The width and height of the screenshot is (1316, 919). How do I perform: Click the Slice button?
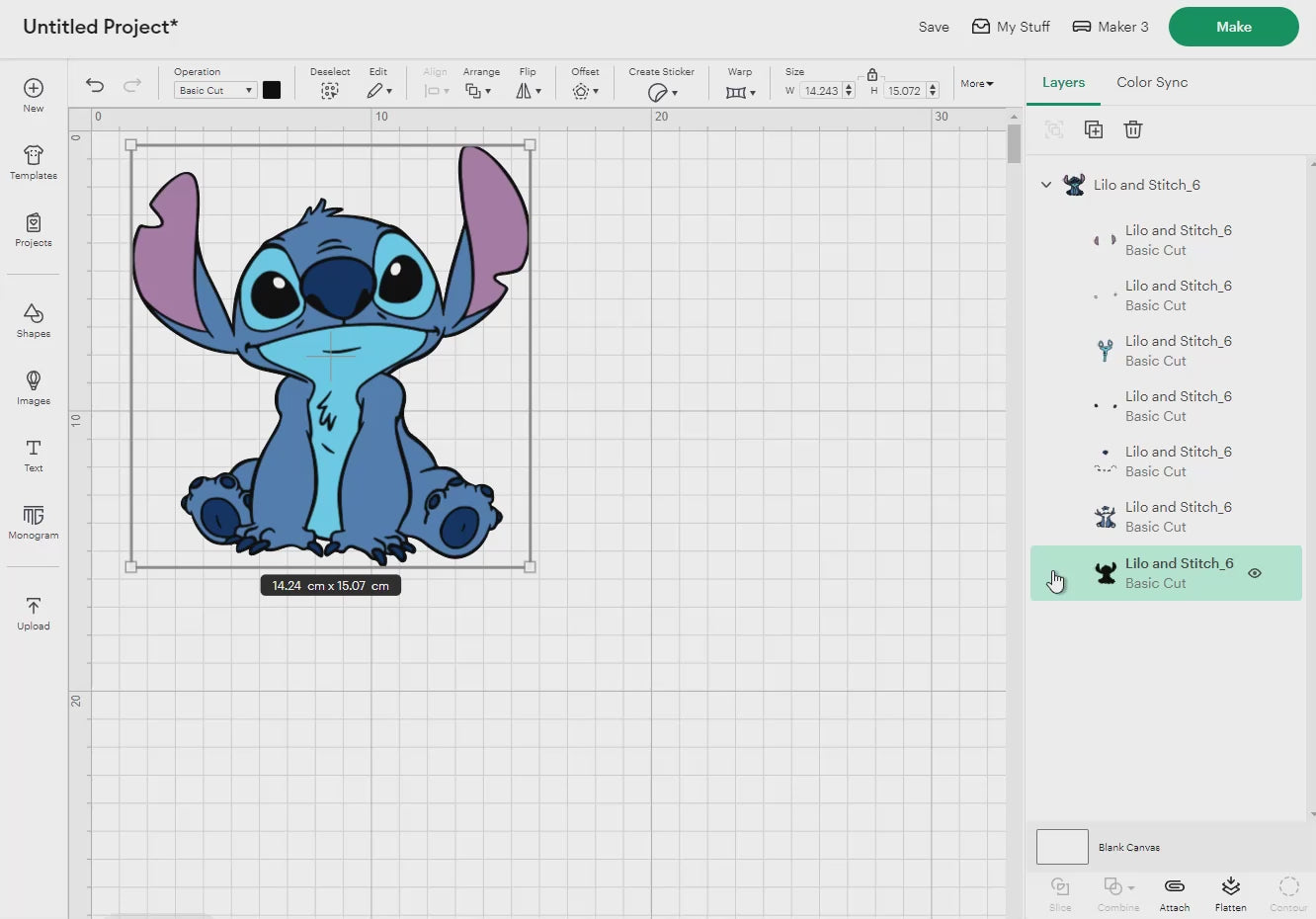(x=1060, y=893)
